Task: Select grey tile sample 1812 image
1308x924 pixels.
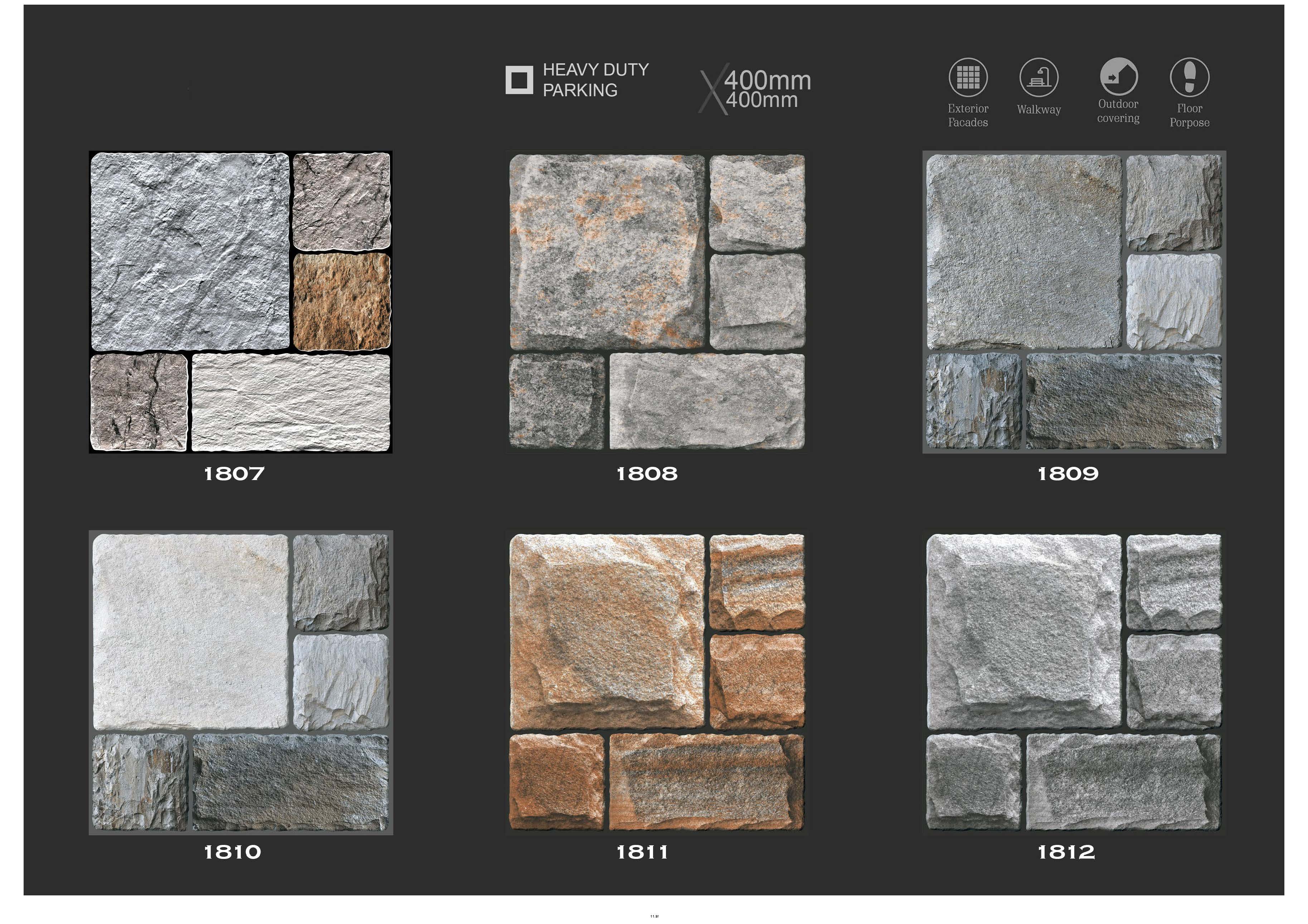Action: click(x=1074, y=683)
